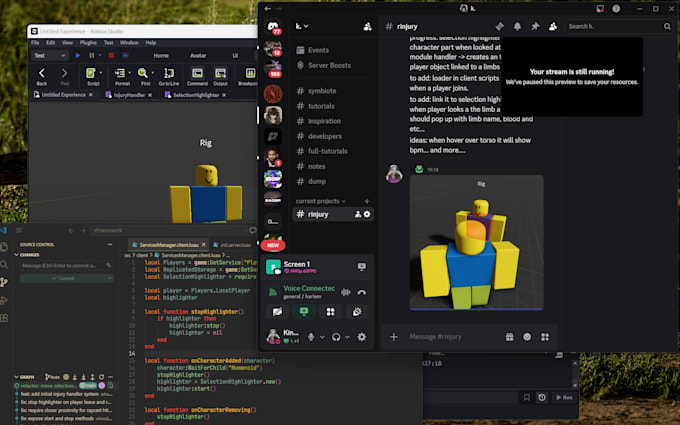Open the Find dropdown arrow
Viewport: 680px width, 425px height.
[x=152, y=73]
